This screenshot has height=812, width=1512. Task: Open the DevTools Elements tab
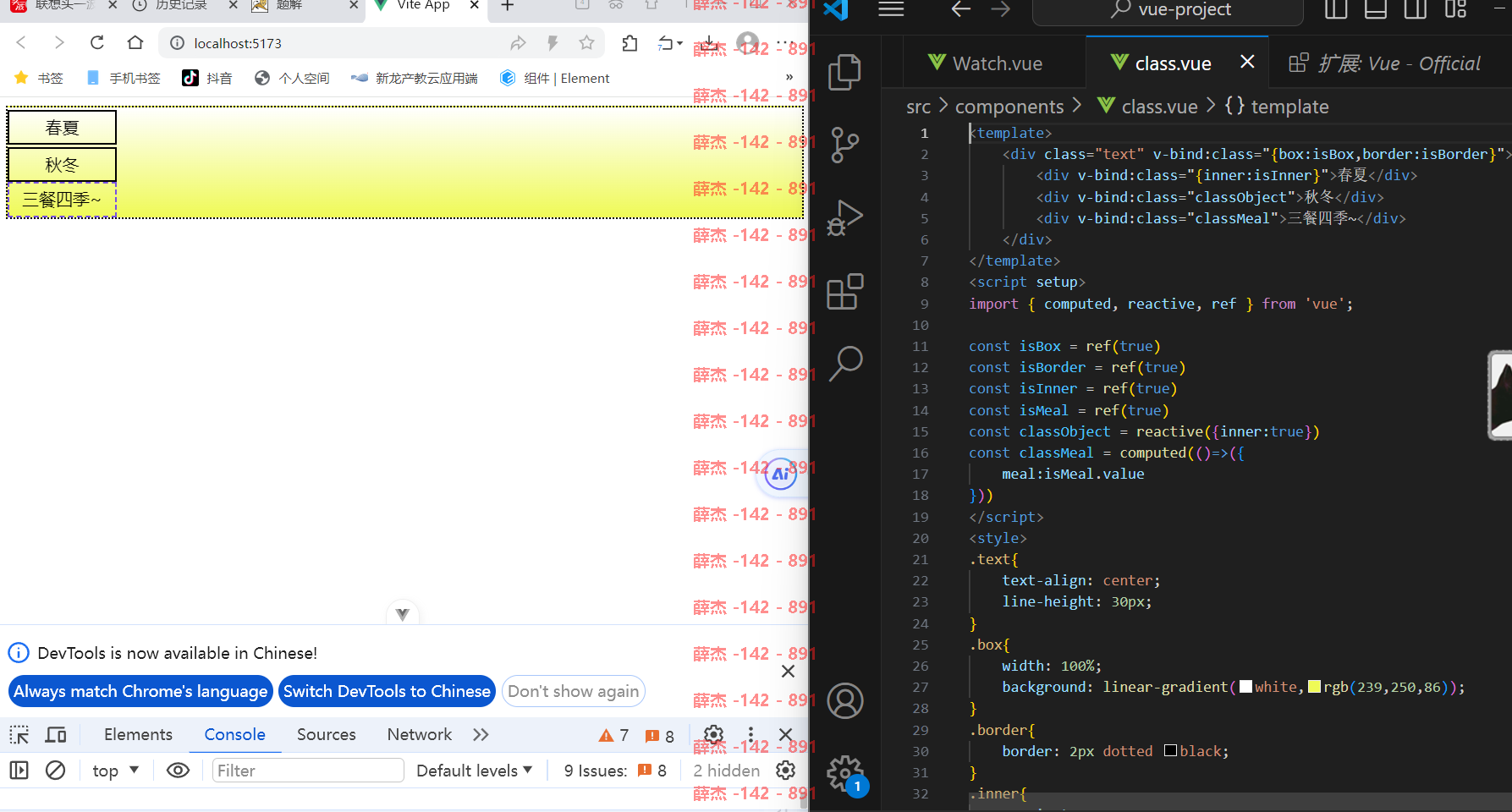click(x=138, y=734)
